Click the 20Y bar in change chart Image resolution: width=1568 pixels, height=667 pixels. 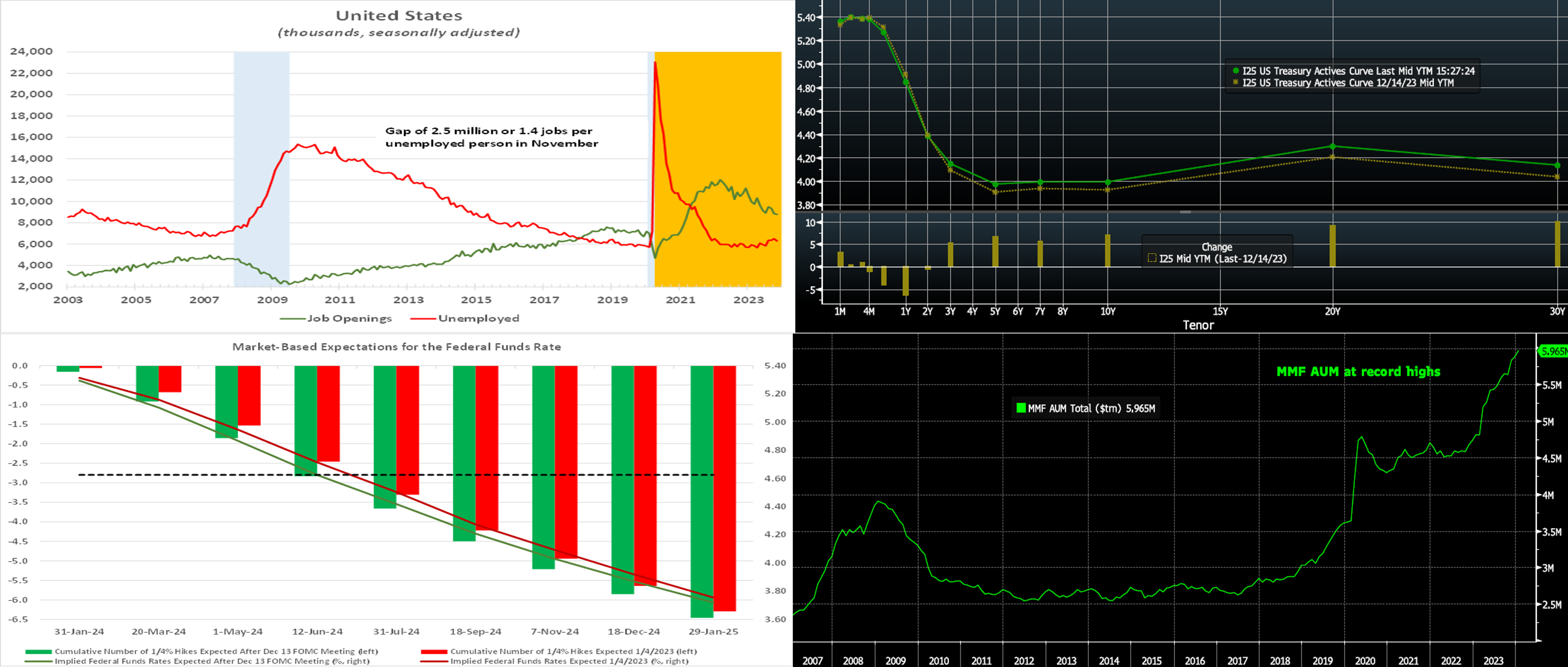click(x=1332, y=246)
